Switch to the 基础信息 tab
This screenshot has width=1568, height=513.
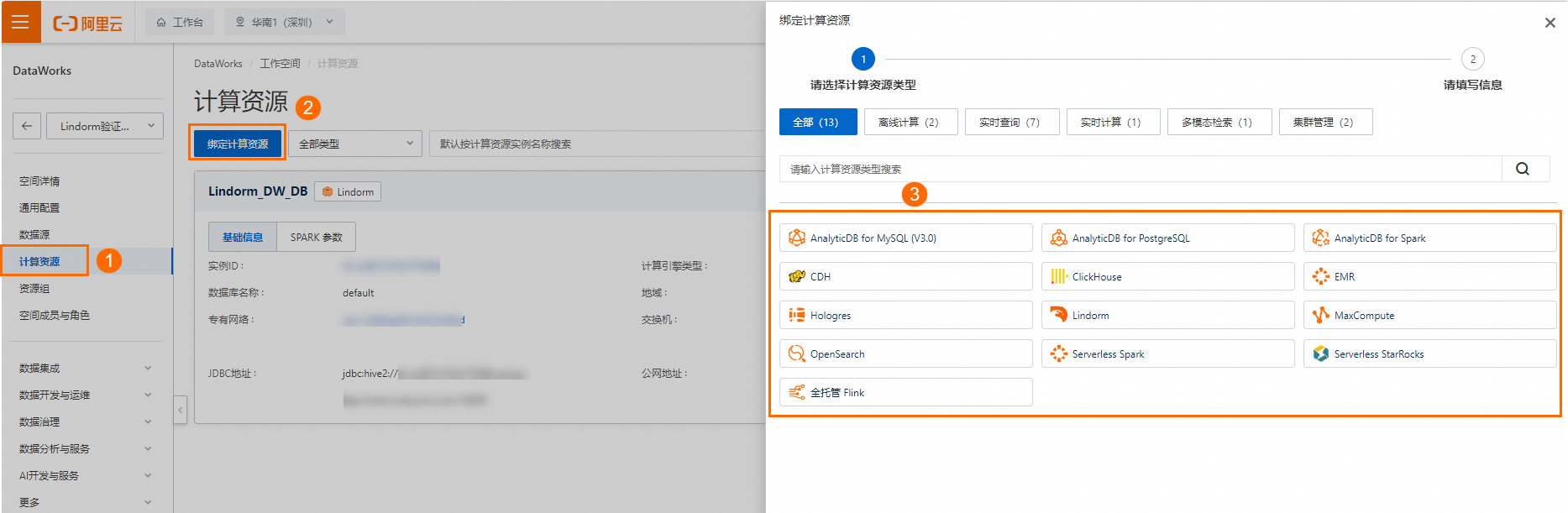pos(243,237)
